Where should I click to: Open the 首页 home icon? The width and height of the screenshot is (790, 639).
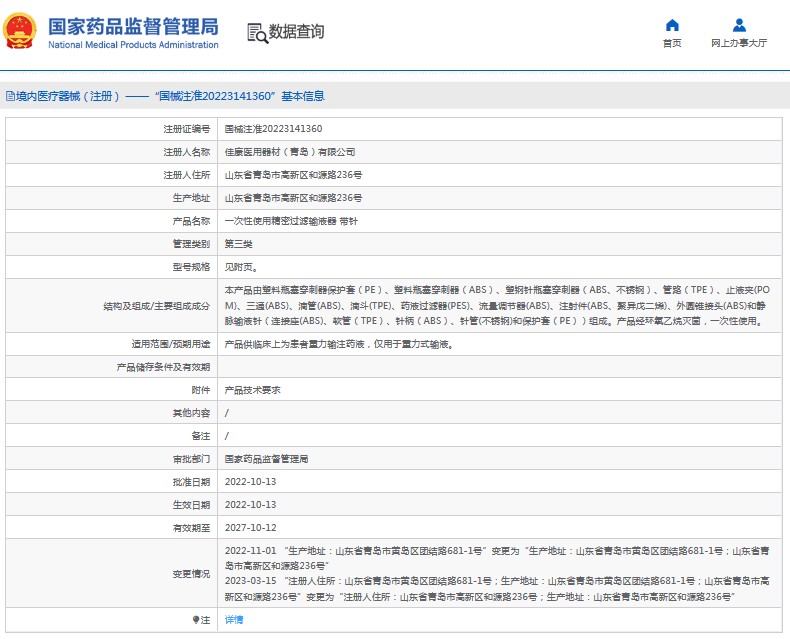tap(672, 25)
